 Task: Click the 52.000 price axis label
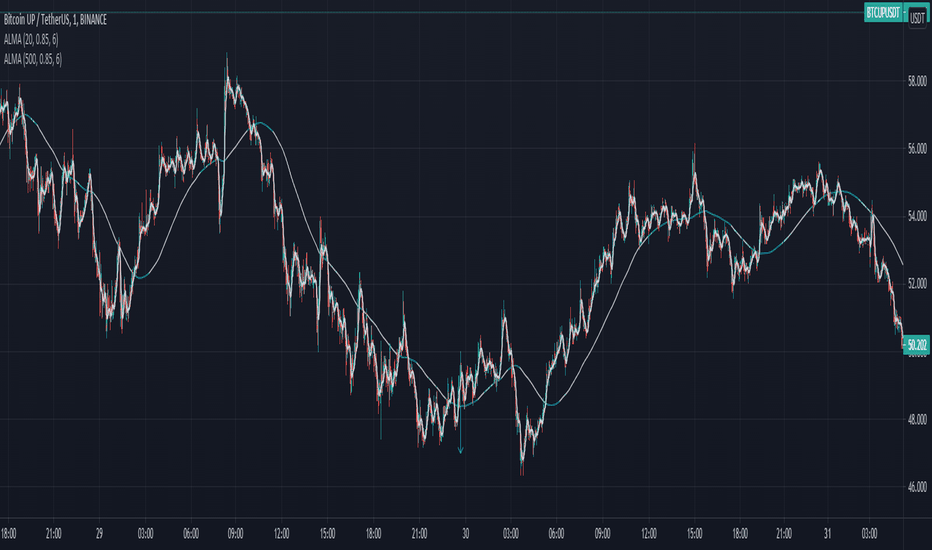(917, 284)
